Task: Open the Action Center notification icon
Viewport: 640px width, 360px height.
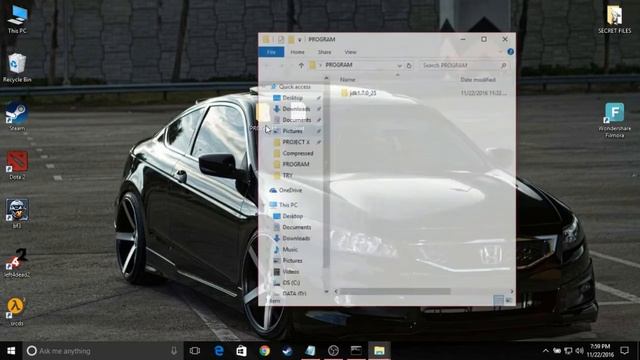Action: pyautogui.click(x=624, y=351)
